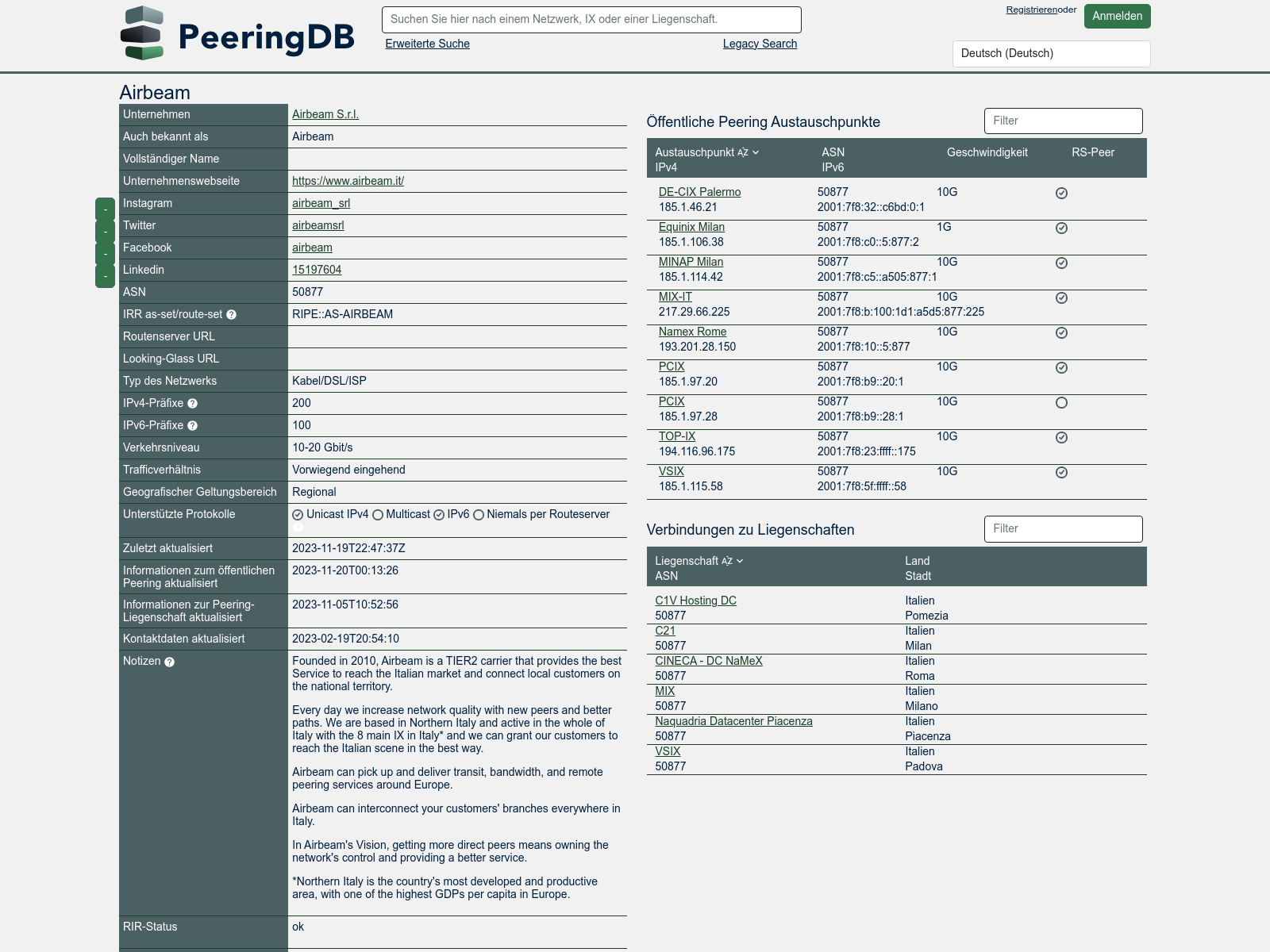The width and height of the screenshot is (1270, 952).
Task: Click the RS-Peer column header
Action: 1093,152
